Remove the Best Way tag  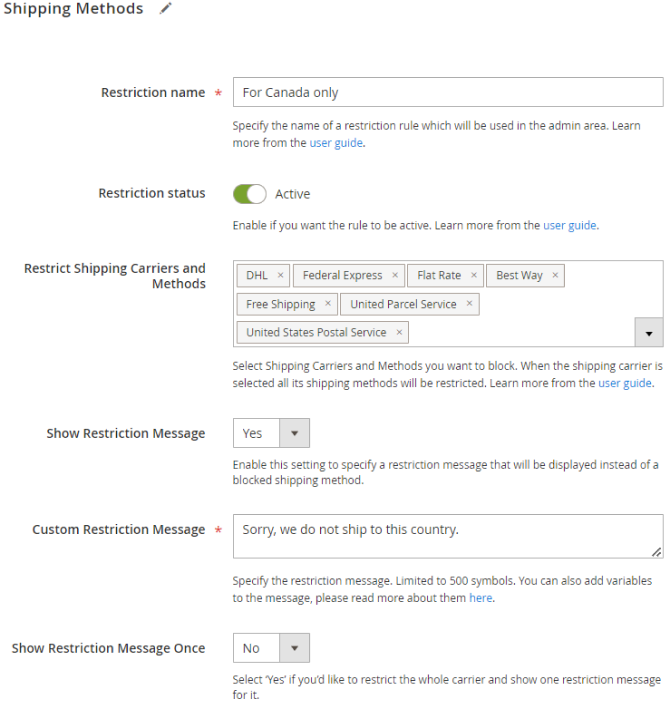(x=555, y=275)
